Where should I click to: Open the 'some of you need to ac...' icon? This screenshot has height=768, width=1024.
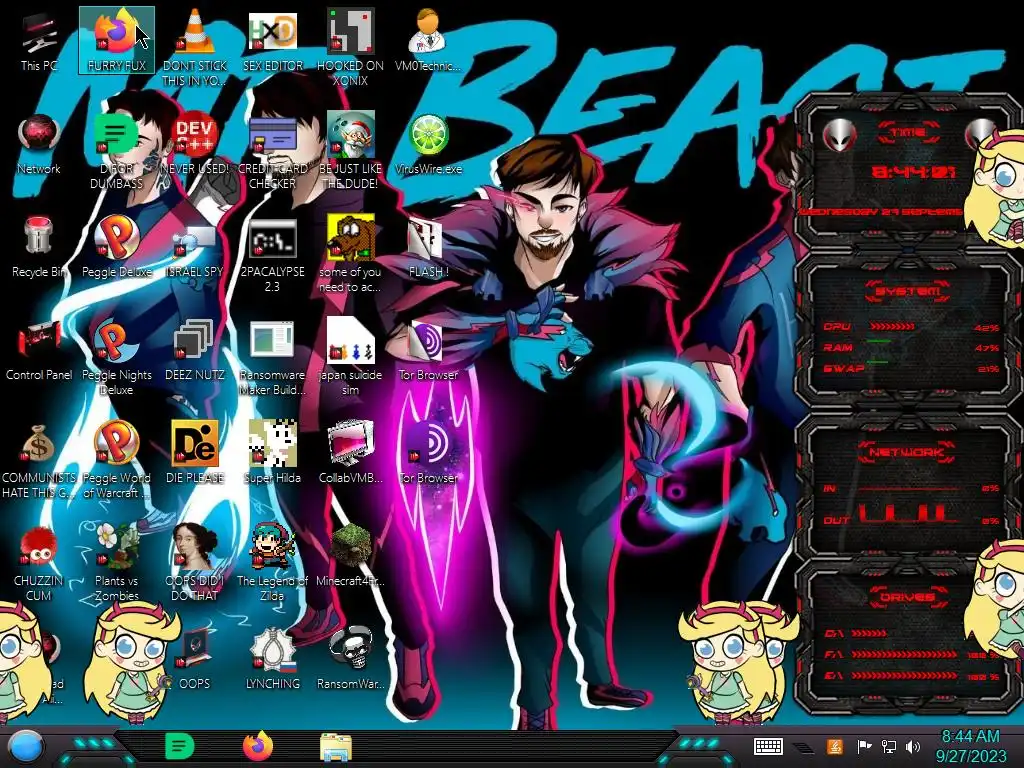(x=351, y=255)
